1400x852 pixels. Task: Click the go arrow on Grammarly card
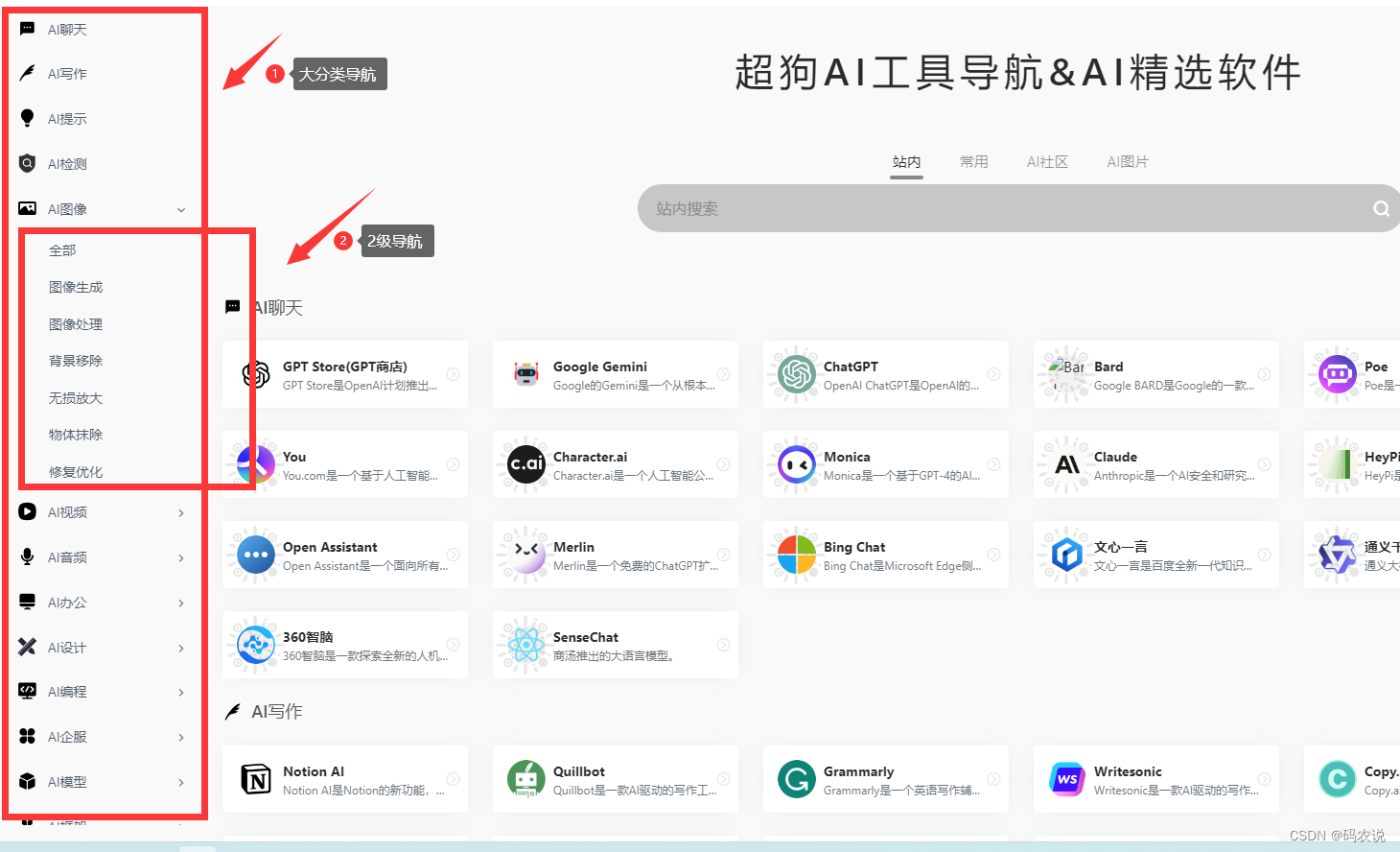coord(994,779)
